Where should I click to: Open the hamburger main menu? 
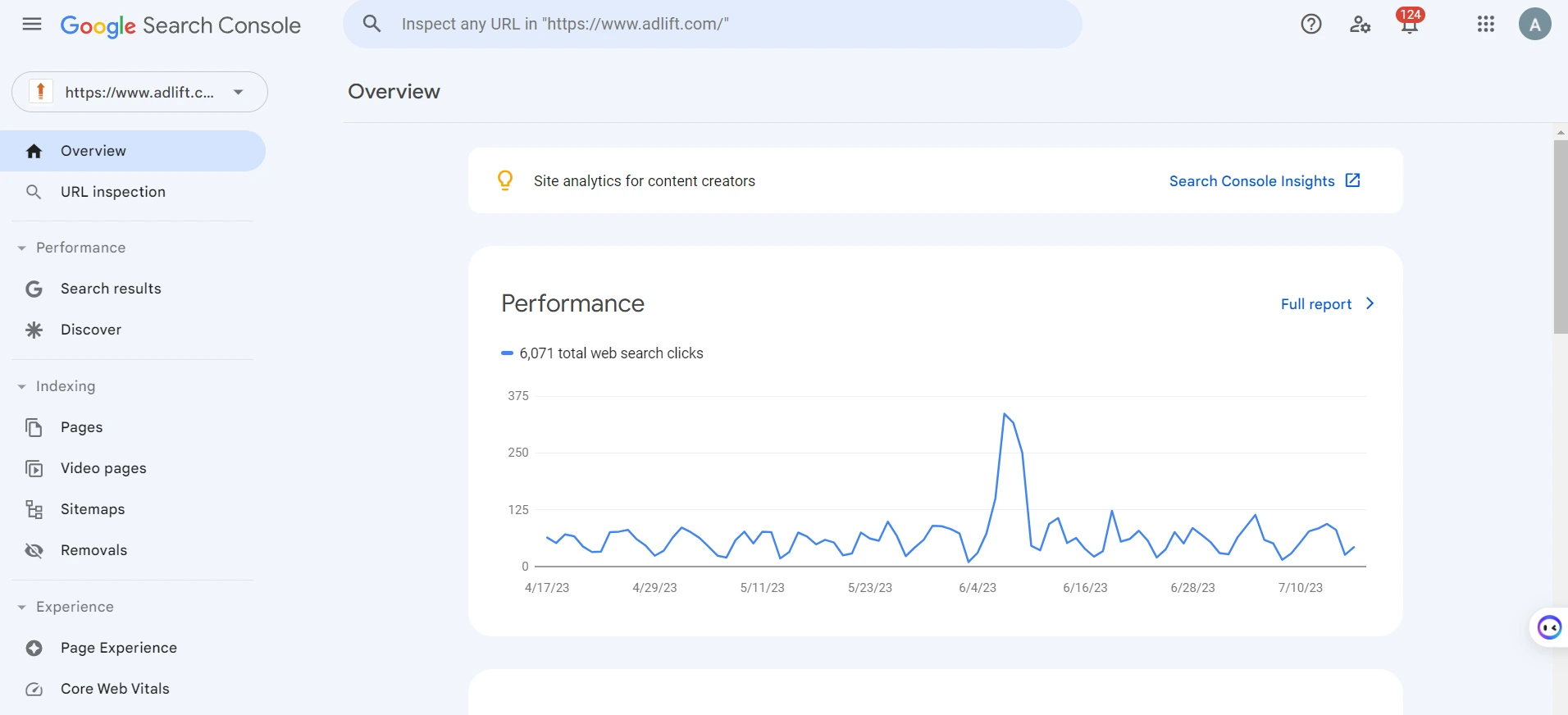[32, 24]
